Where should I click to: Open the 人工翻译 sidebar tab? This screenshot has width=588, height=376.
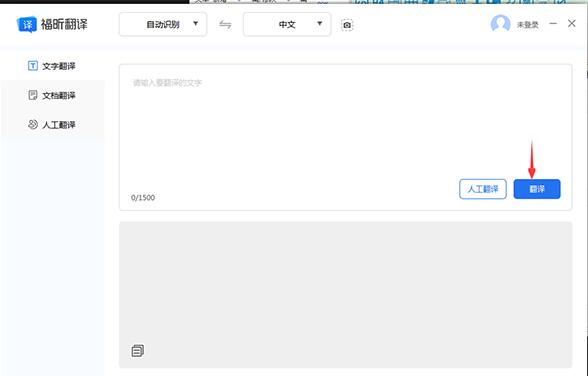[52, 124]
